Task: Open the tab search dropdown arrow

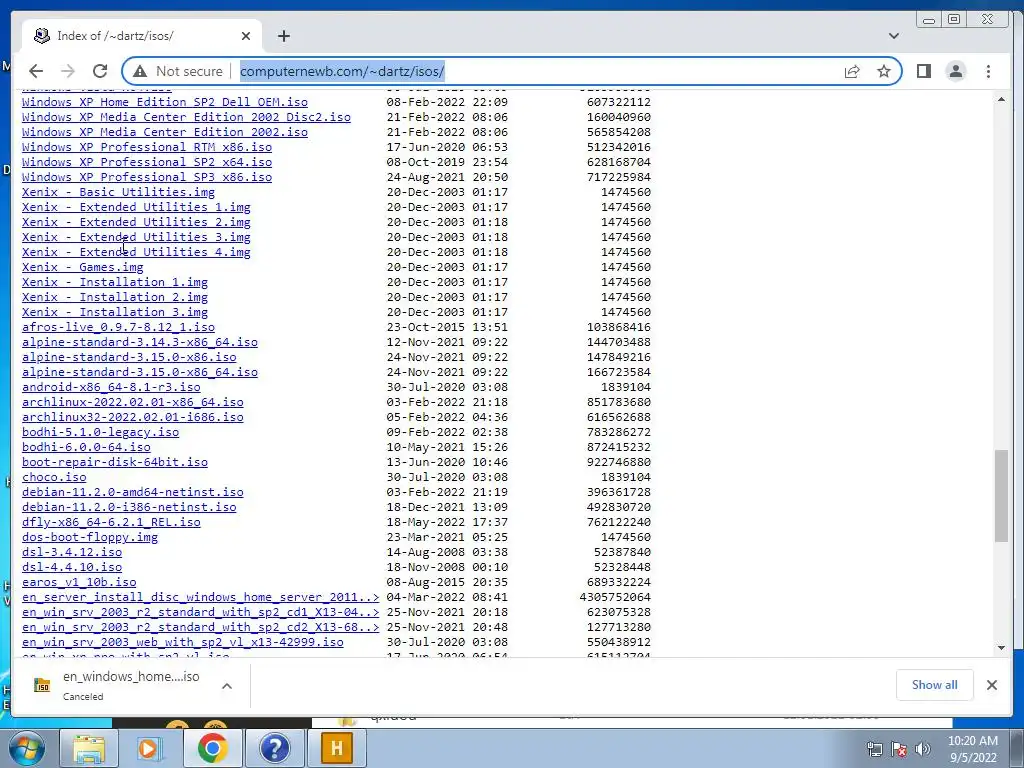Action: pos(893,36)
